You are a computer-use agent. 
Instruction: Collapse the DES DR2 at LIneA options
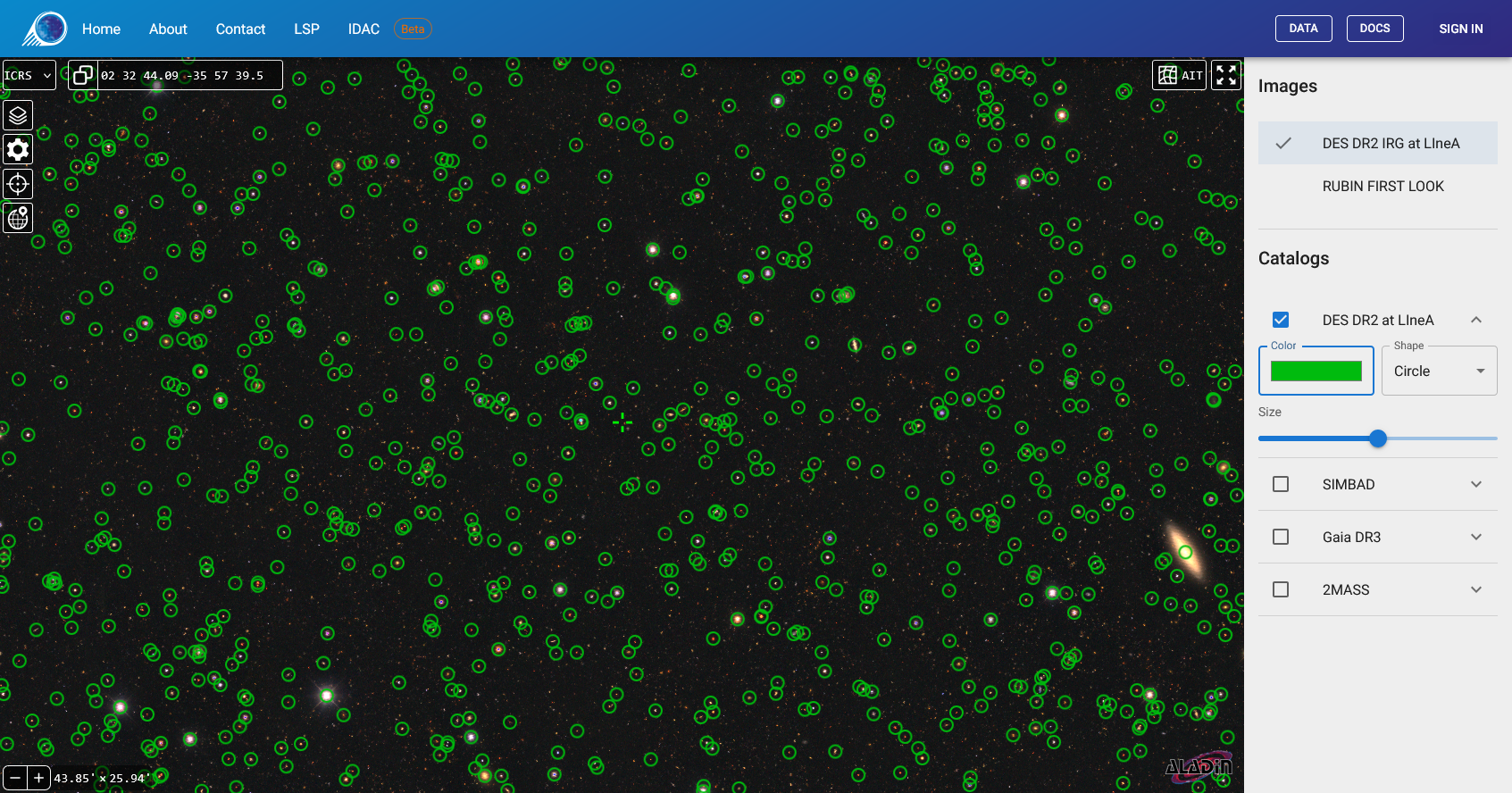tap(1476, 320)
